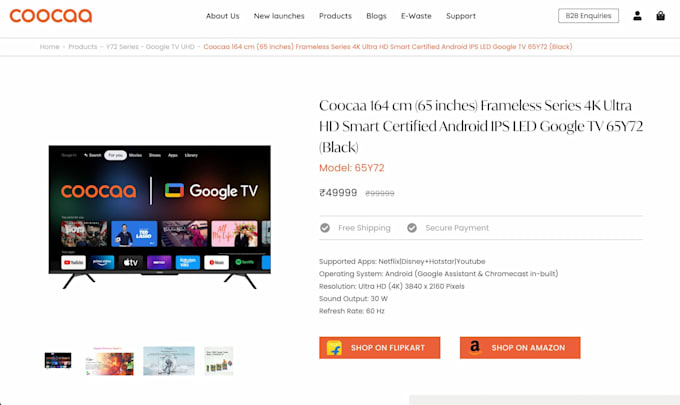Select the second colorful picture thumbnail

click(x=109, y=361)
